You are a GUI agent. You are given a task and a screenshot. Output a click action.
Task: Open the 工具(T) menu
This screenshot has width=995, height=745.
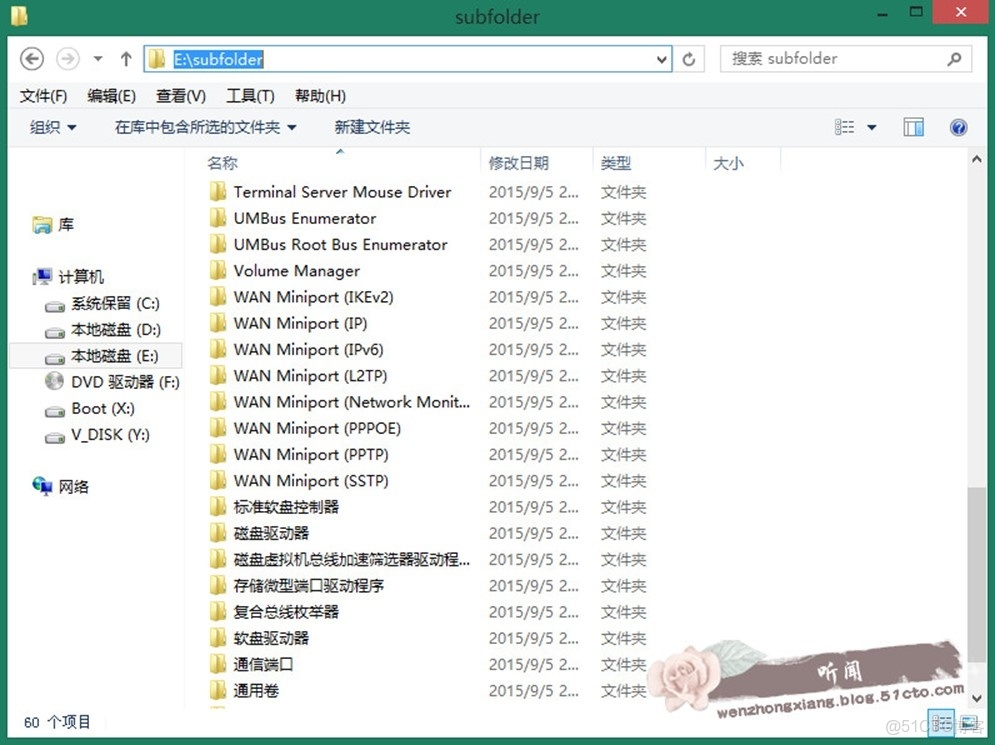(250, 95)
